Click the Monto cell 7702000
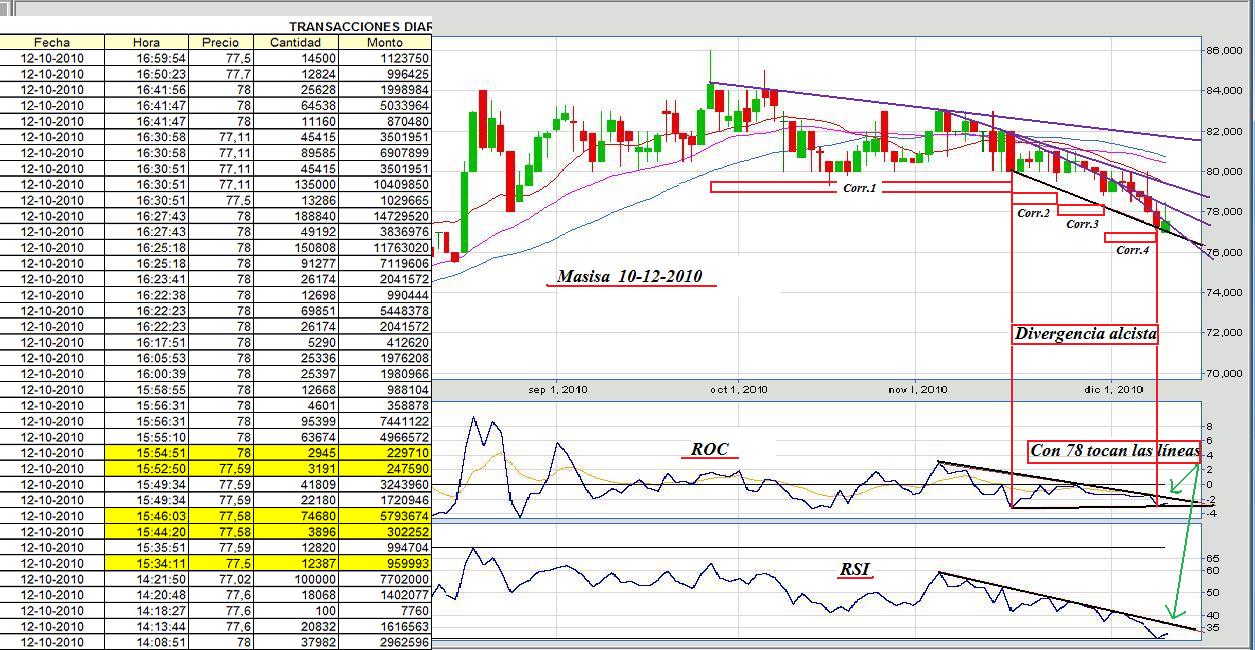The height and width of the screenshot is (650, 1255). coord(385,579)
